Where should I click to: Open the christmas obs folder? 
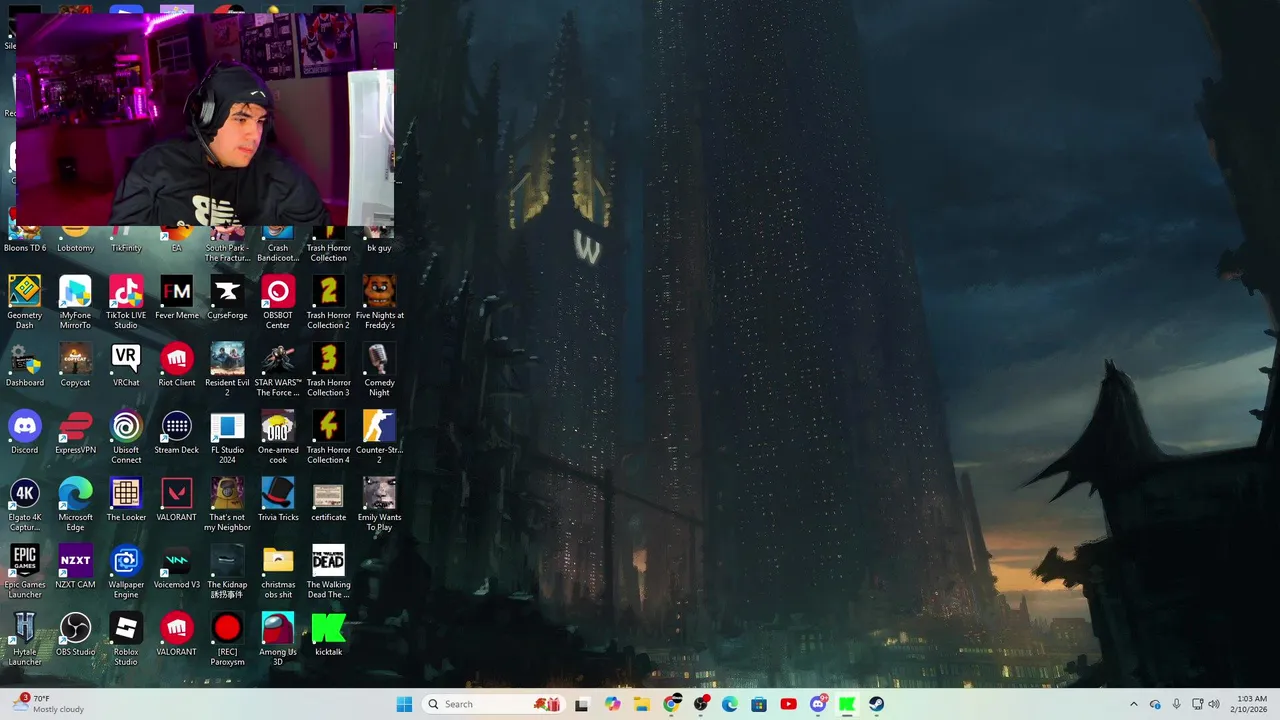pyautogui.click(x=278, y=571)
